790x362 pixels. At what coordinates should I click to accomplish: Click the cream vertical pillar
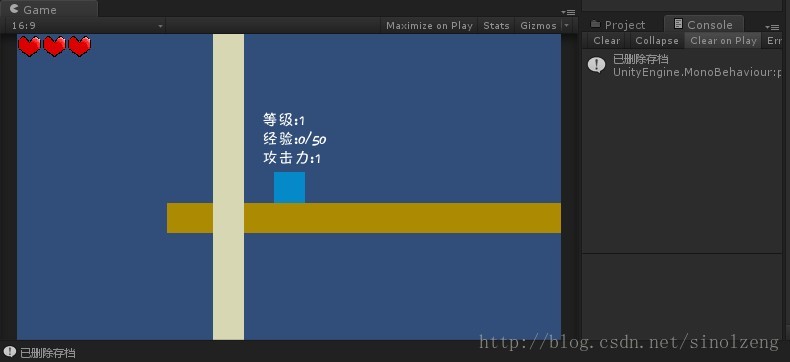point(229,187)
